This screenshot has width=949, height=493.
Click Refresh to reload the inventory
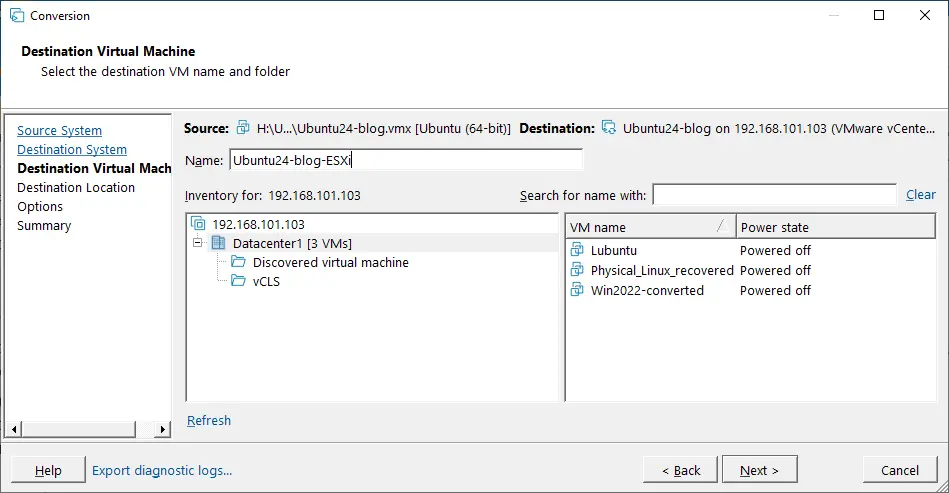[x=209, y=420]
